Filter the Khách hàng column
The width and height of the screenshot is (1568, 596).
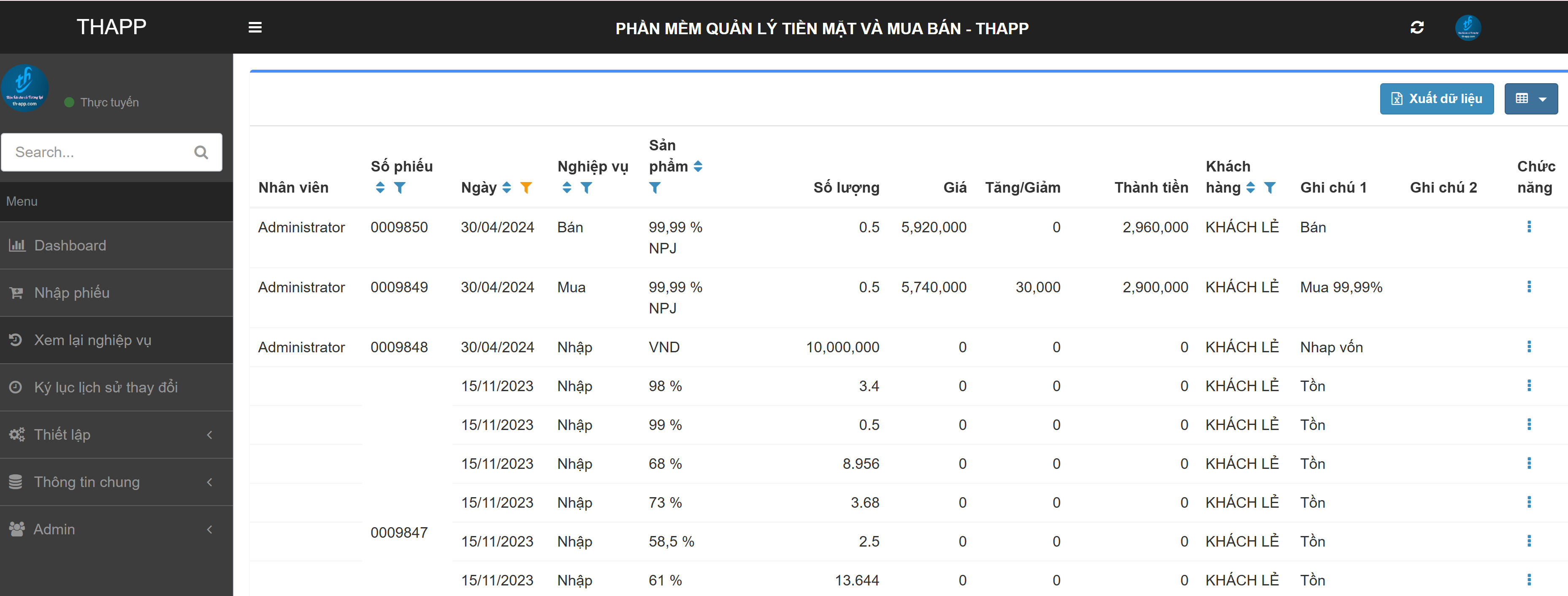pyautogui.click(x=1270, y=188)
